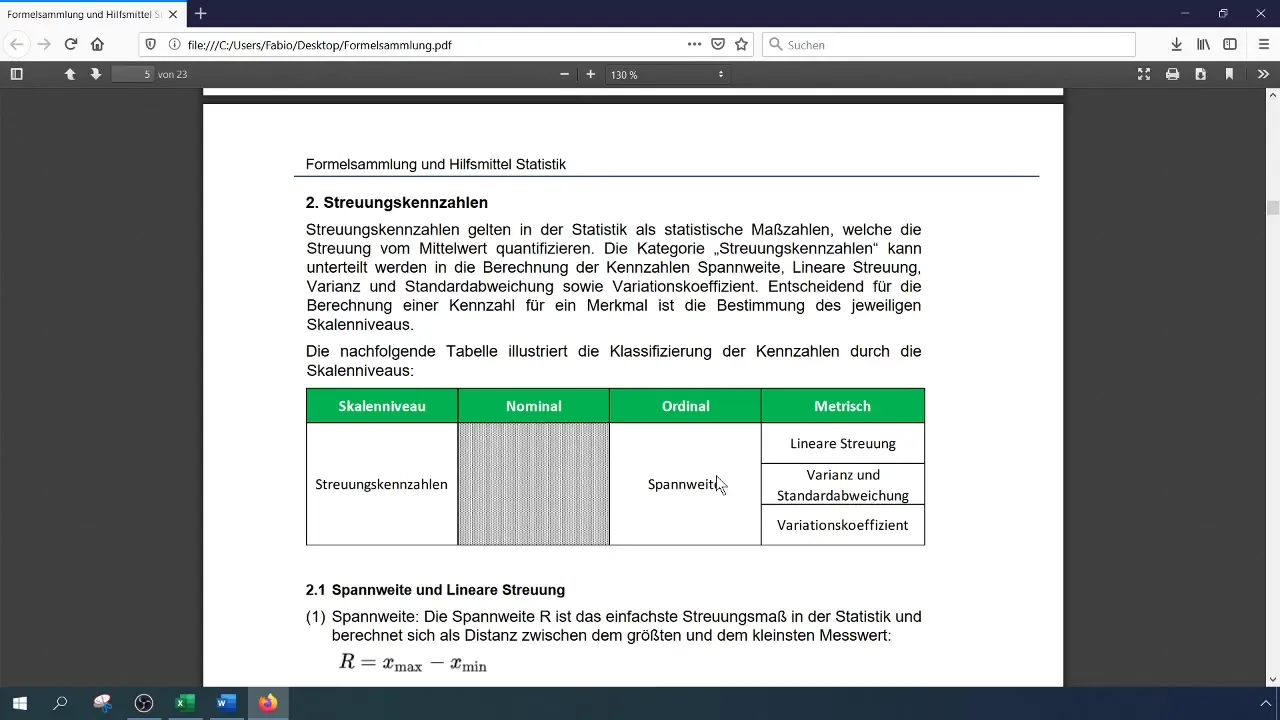Screen dimensions: 1280x720
Task: Toggle the PDF sidebar
Action: (x=16, y=74)
